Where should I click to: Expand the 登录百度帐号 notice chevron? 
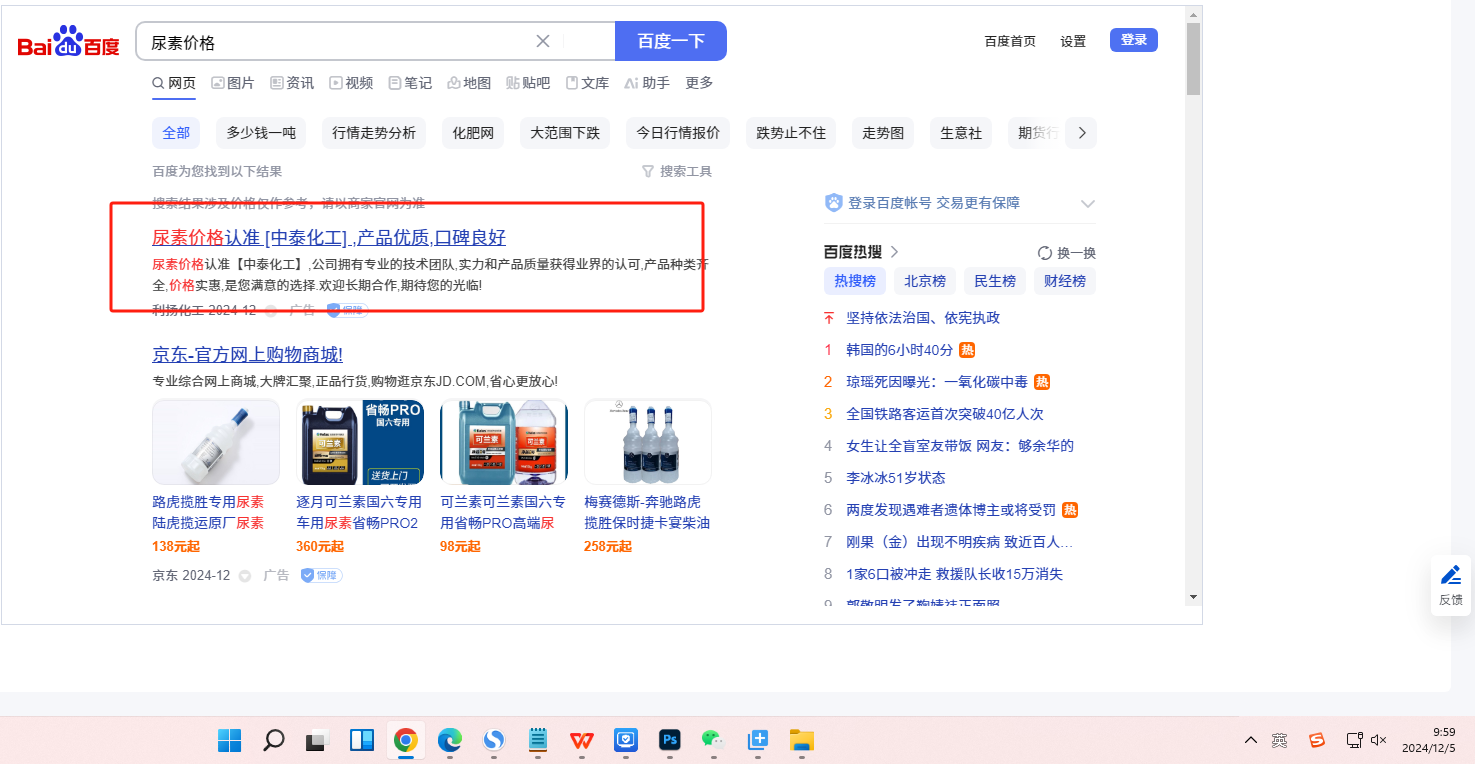(1088, 204)
